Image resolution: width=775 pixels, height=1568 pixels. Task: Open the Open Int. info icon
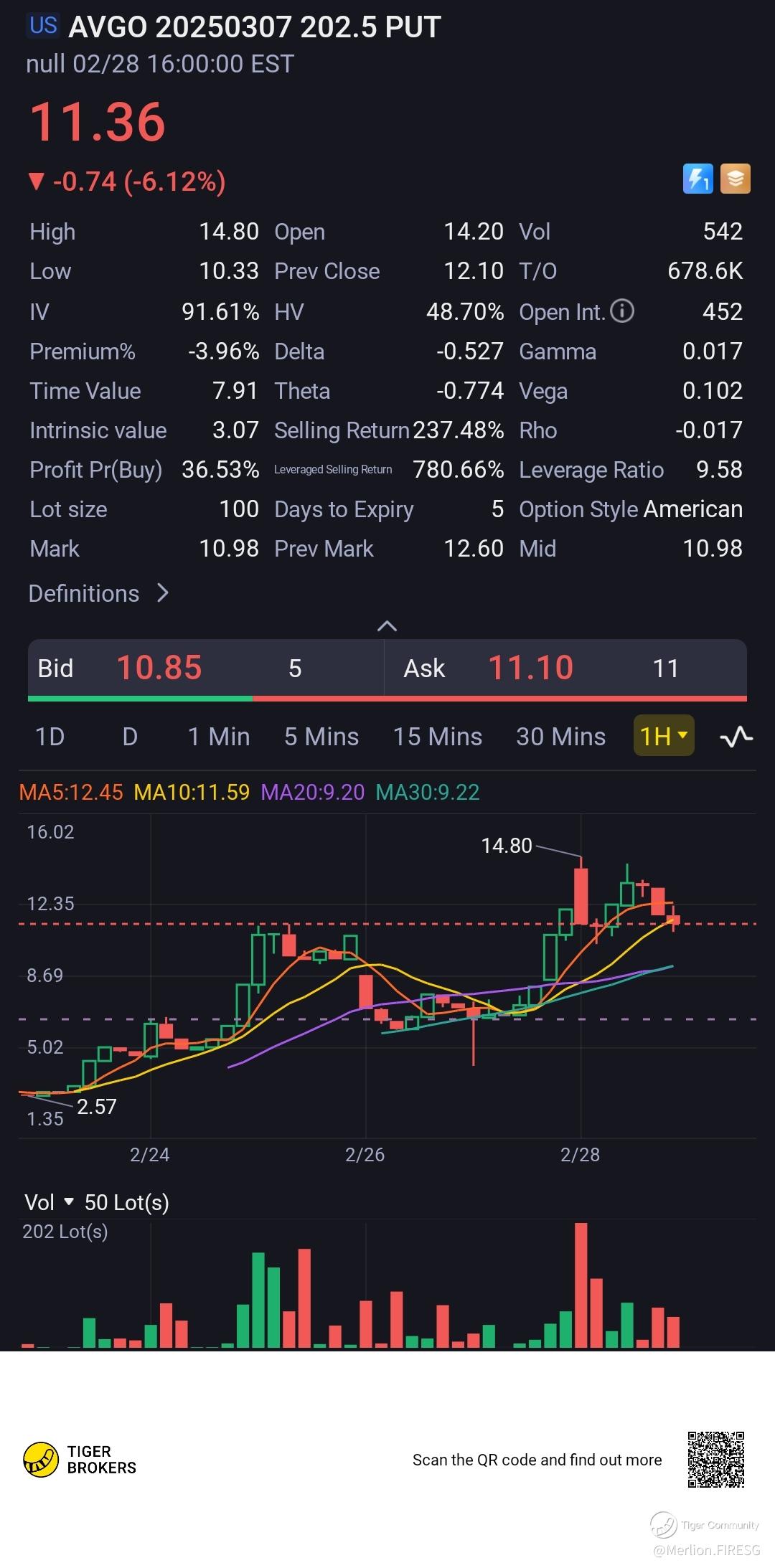(x=622, y=311)
